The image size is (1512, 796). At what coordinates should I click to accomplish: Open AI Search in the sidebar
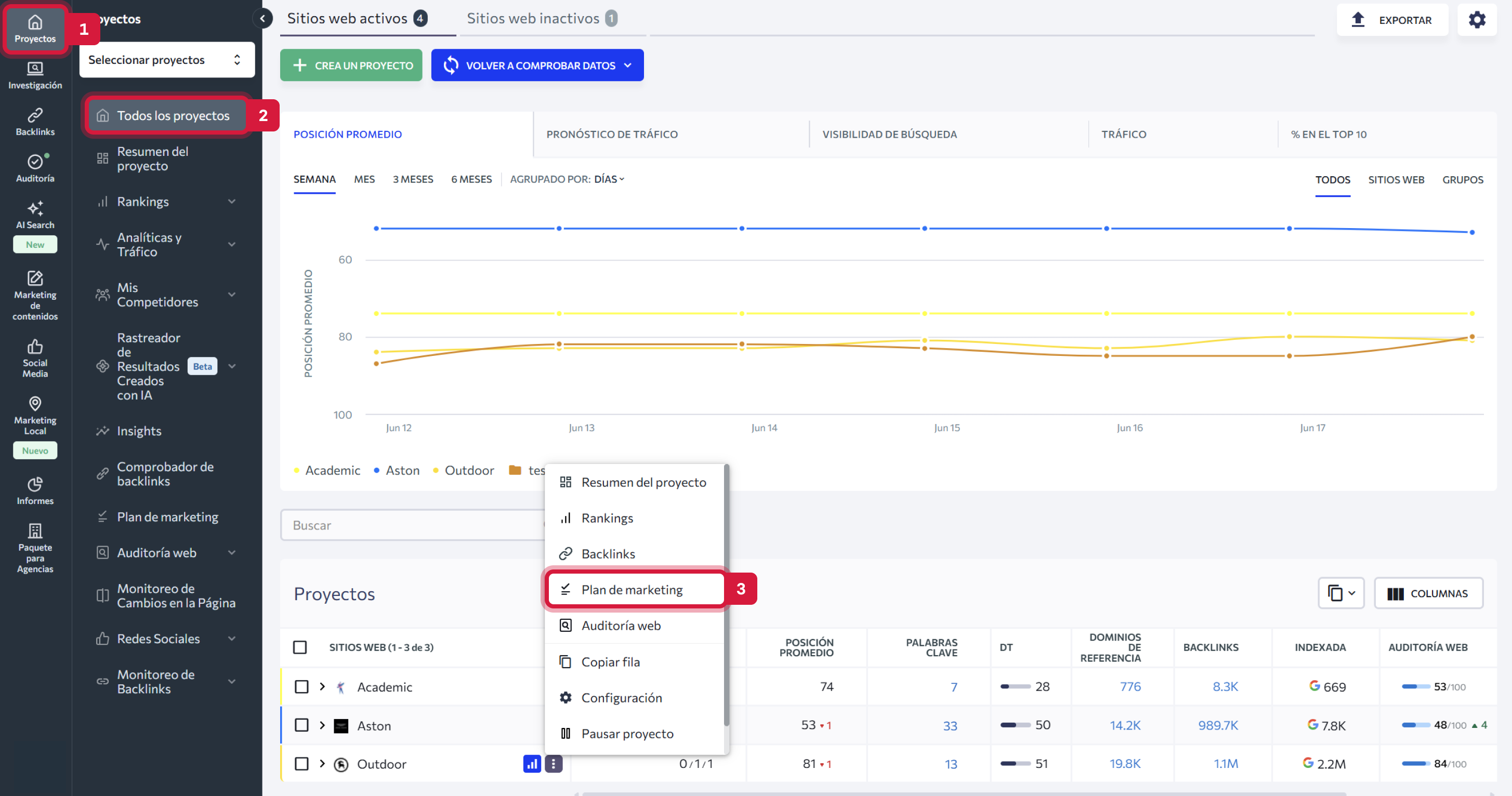(x=35, y=215)
